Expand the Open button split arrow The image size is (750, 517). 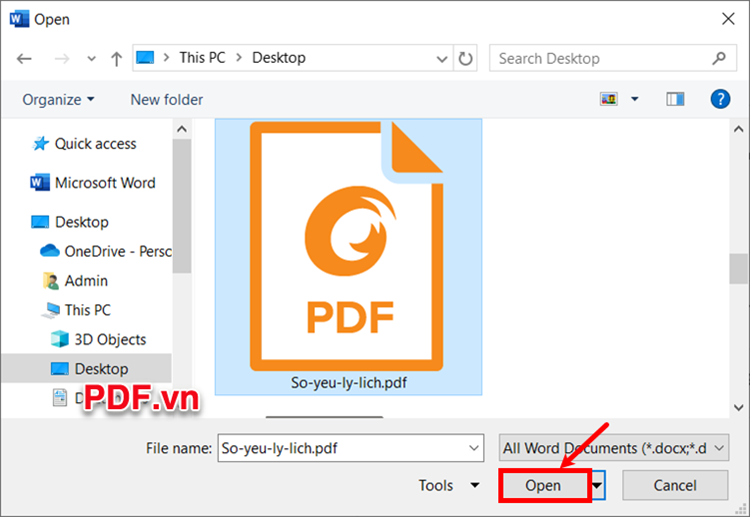click(597, 485)
